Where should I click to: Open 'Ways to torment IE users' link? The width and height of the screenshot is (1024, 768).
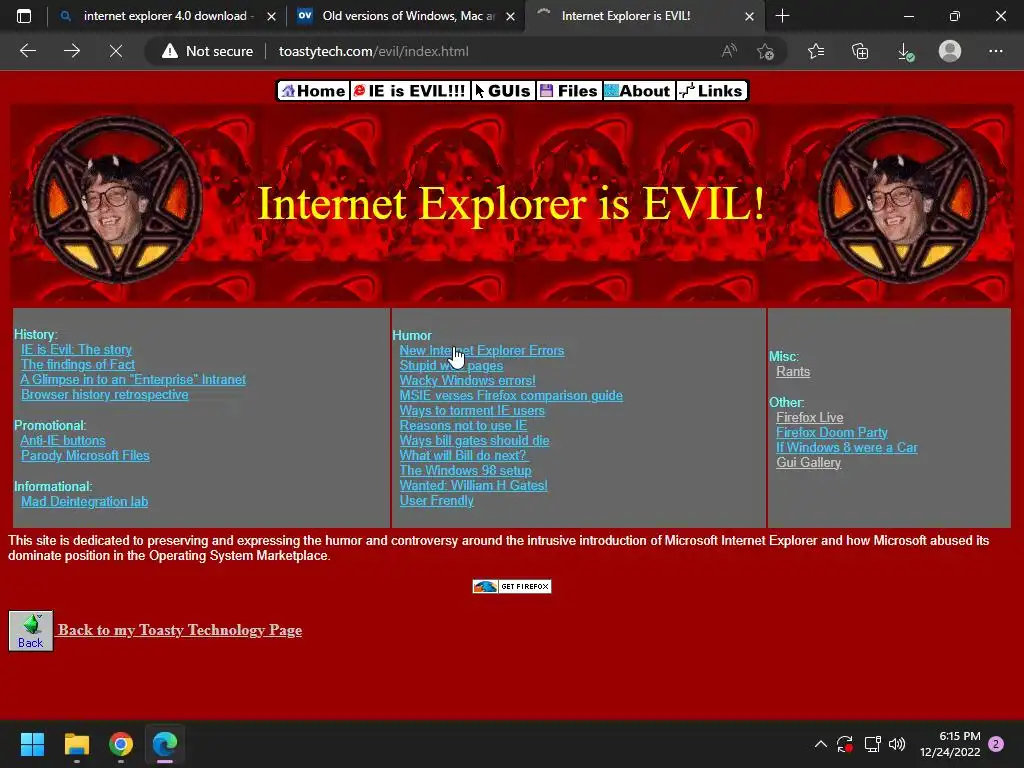point(472,410)
